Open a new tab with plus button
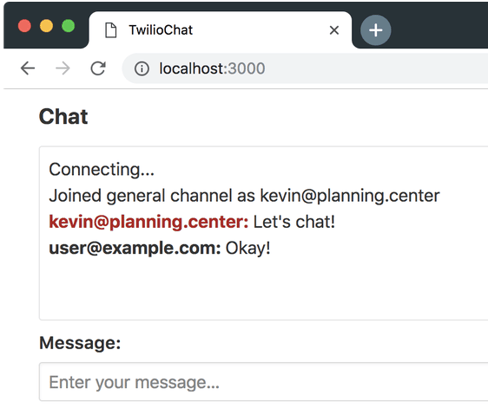488x408 pixels. click(x=376, y=30)
